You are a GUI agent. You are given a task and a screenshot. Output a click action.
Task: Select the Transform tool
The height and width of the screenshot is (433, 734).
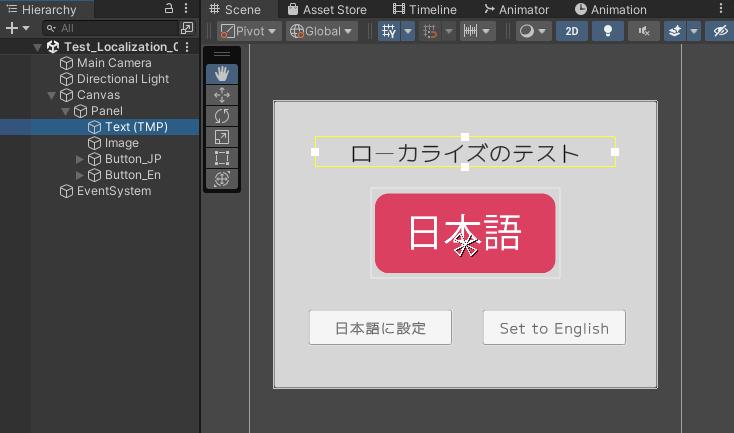[x=222, y=179]
